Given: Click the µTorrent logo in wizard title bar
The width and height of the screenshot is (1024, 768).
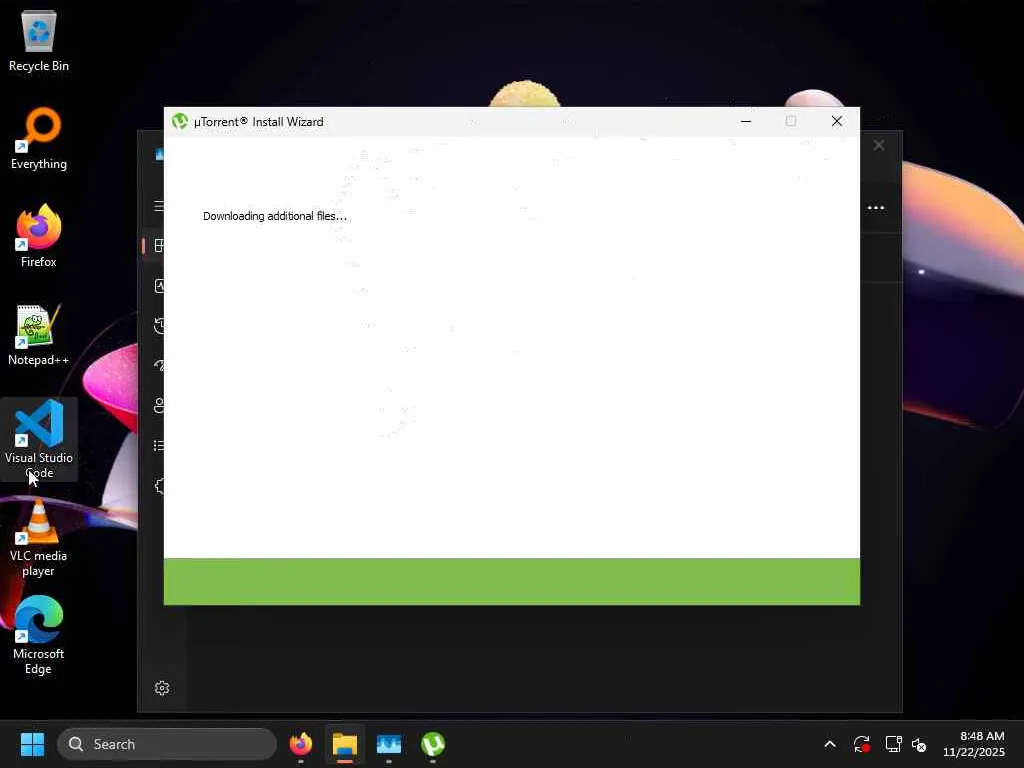Looking at the screenshot, I should 180,121.
